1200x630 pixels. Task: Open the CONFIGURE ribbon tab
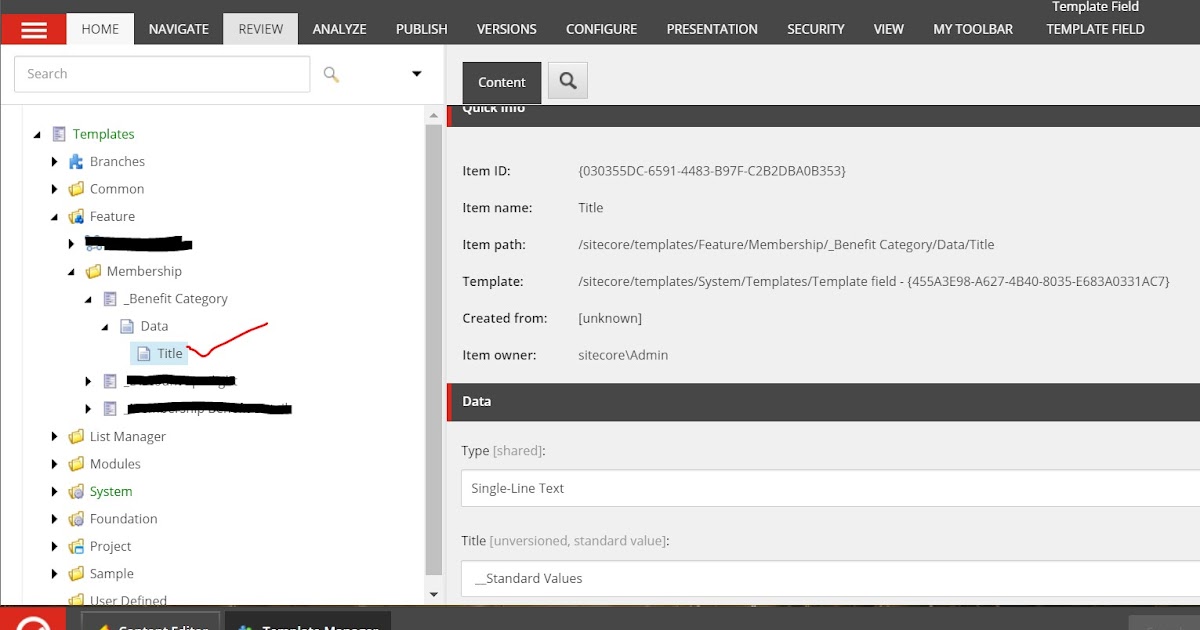[x=601, y=29]
